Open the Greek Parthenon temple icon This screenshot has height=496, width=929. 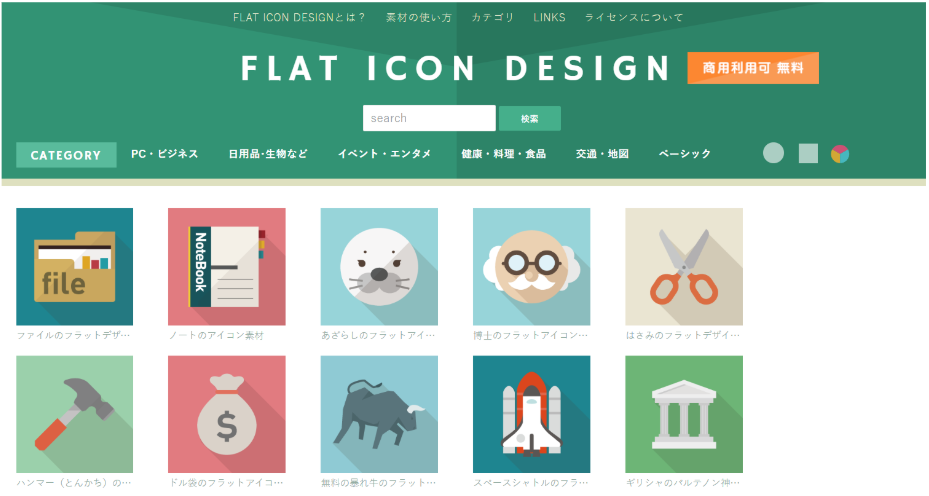(684, 414)
